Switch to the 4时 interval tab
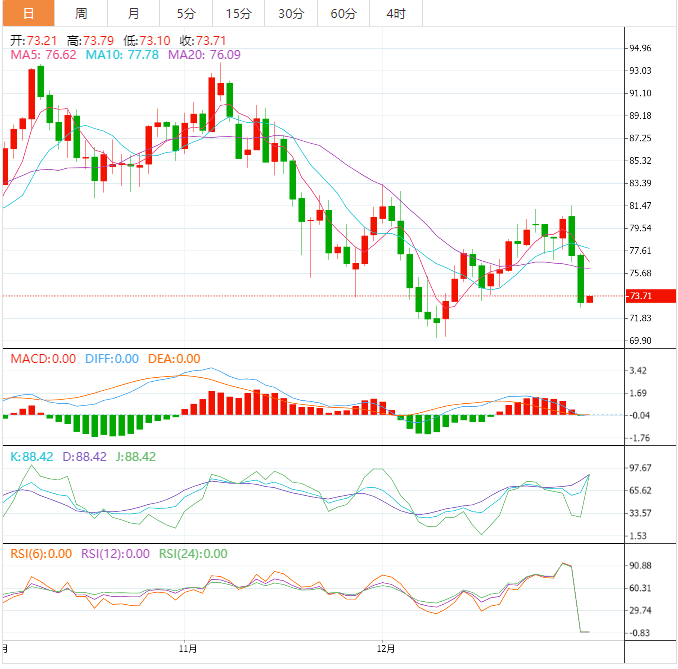Viewport: 678px width, 669px height. coord(395,13)
